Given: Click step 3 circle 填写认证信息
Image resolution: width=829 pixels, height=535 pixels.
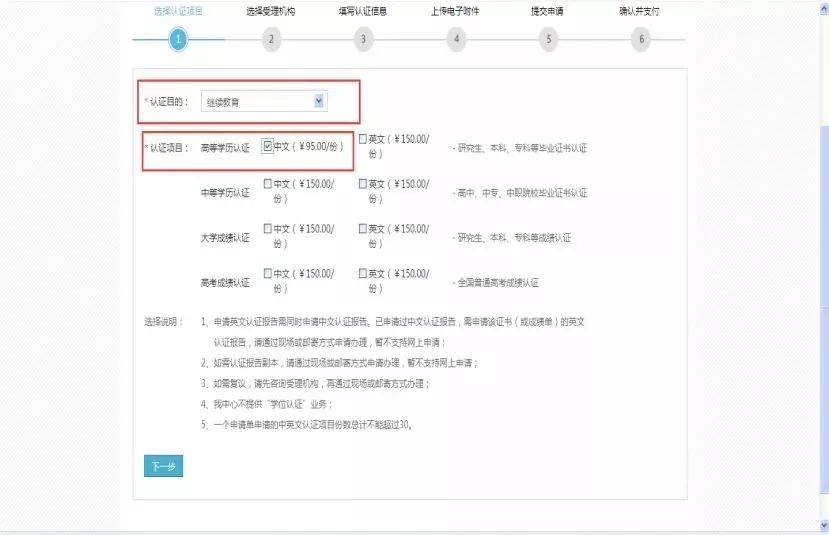Looking at the screenshot, I should click(363, 39).
